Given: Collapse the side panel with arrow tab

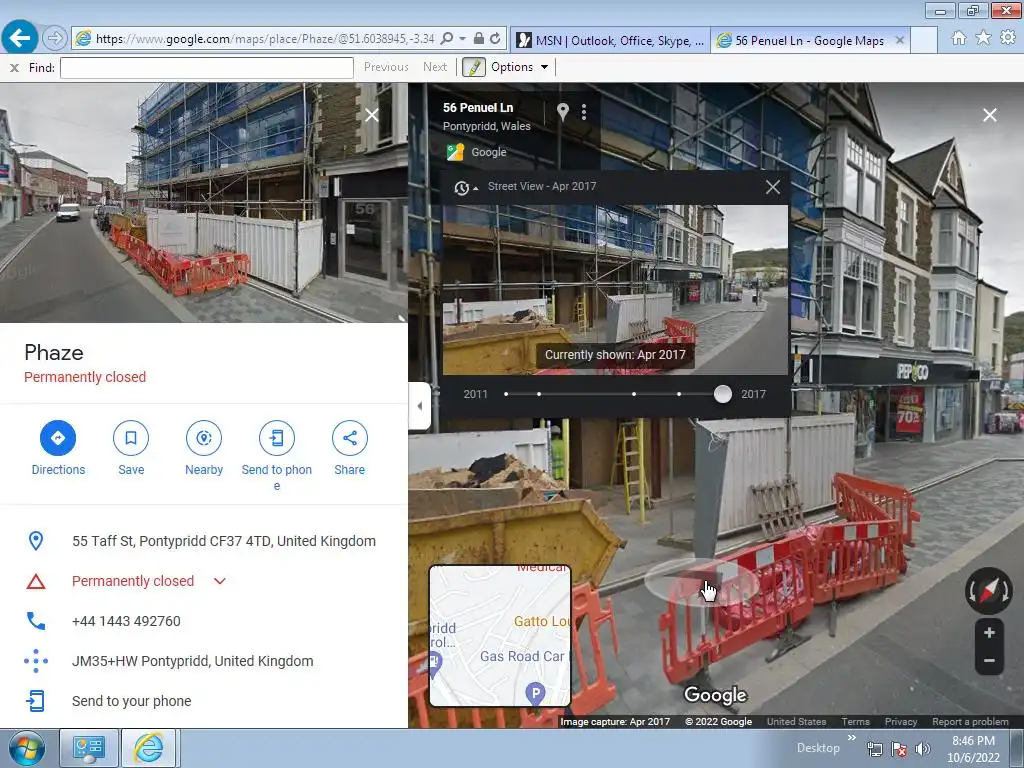Looking at the screenshot, I should pyautogui.click(x=419, y=406).
